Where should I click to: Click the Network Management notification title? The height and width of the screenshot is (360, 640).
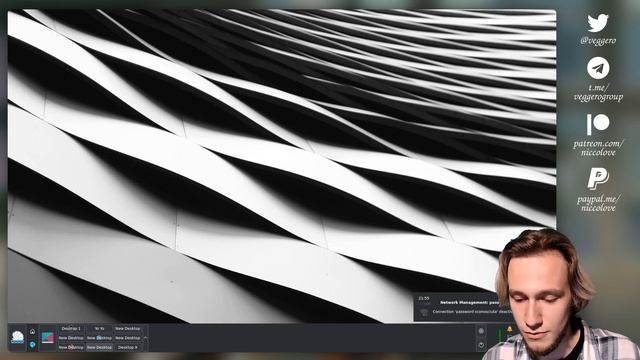[469, 302]
